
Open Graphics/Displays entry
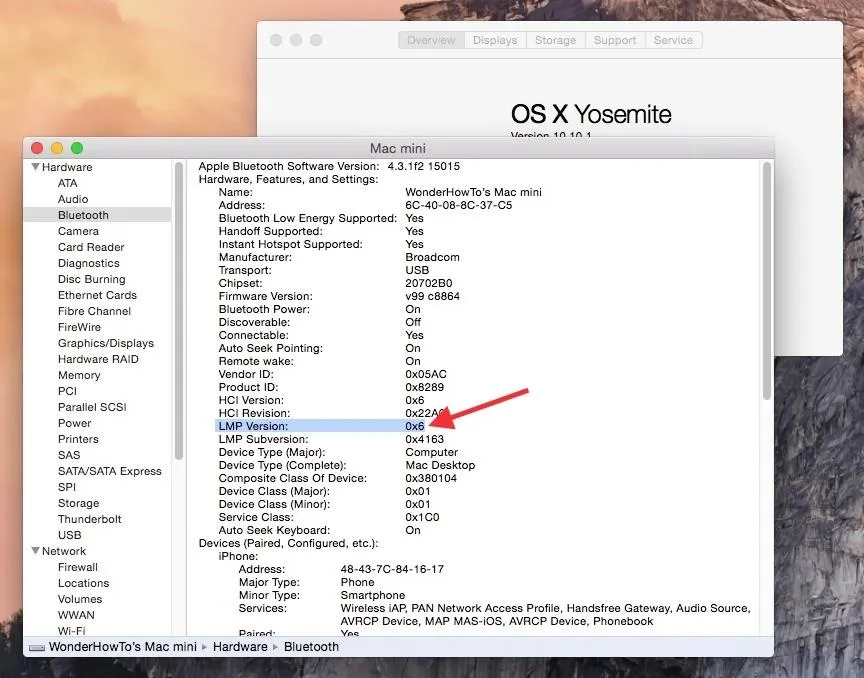point(106,343)
